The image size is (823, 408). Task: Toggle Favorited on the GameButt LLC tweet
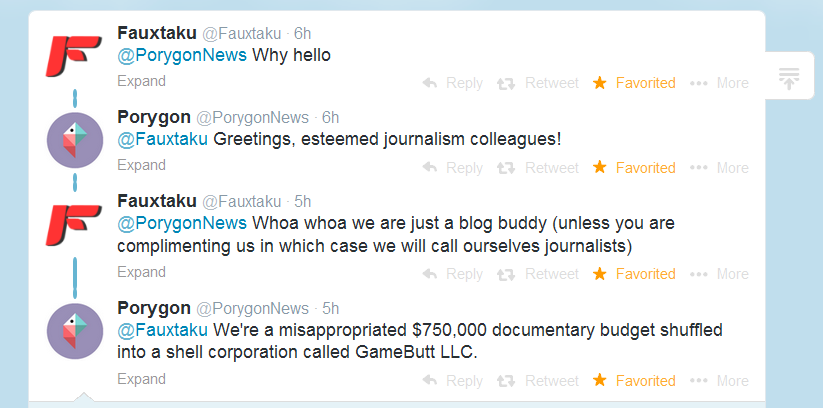click(634, 380)
